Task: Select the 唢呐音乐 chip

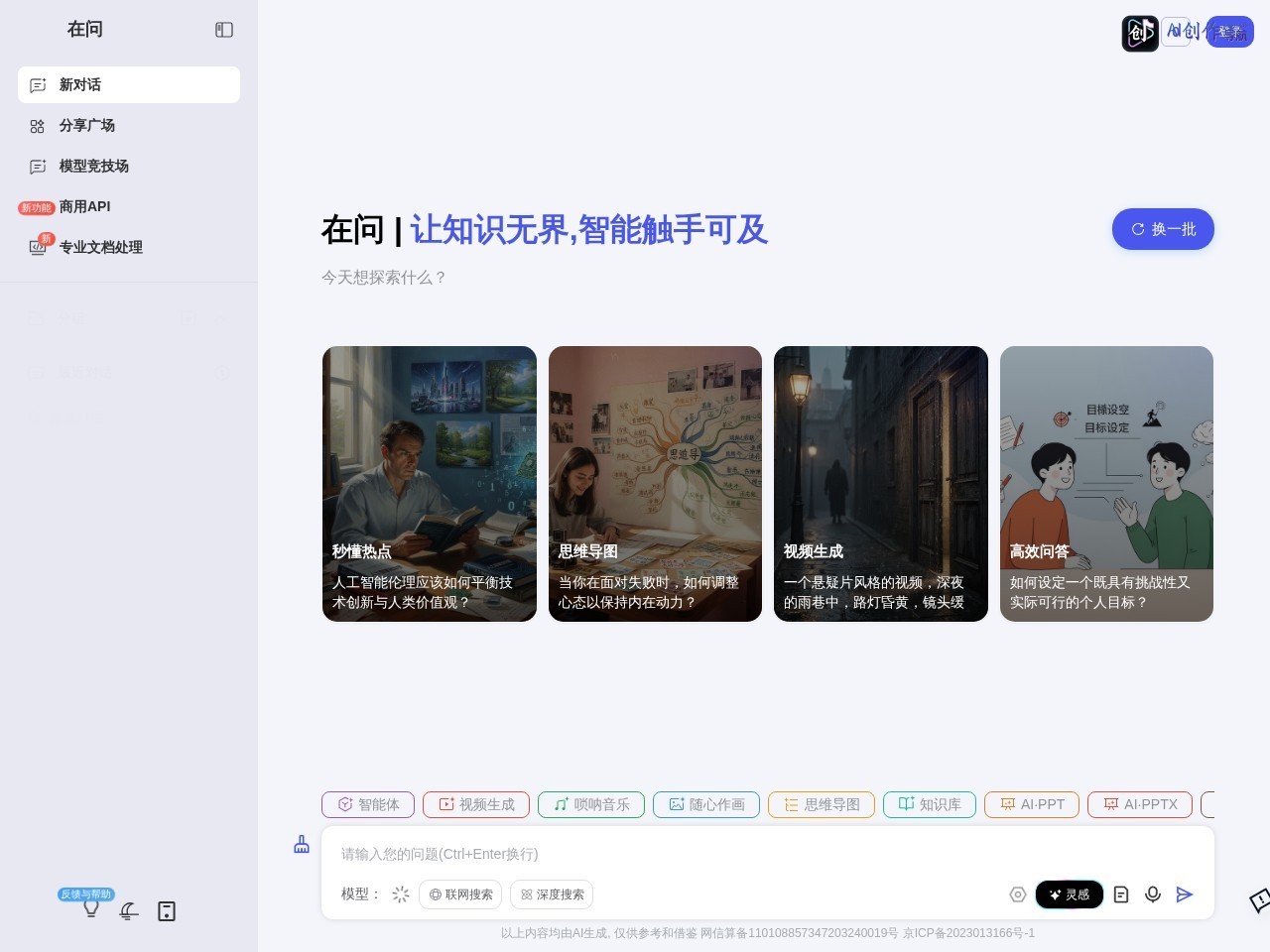Action: pyautogui.click(x=591, y=804)
